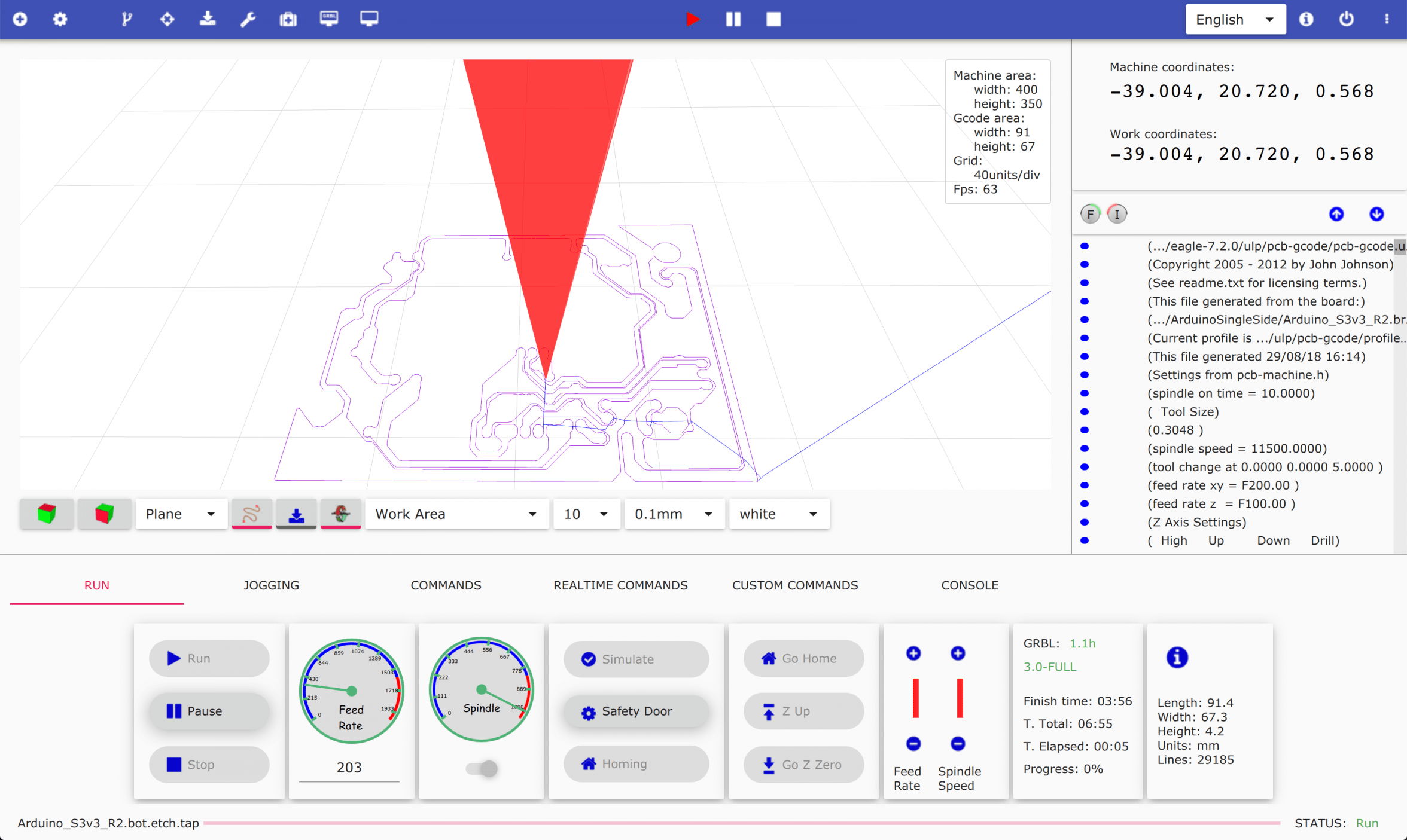Click the crosshair probe icon in toolbar
This screenshot has height=840, width=1407.
point(167,19)
